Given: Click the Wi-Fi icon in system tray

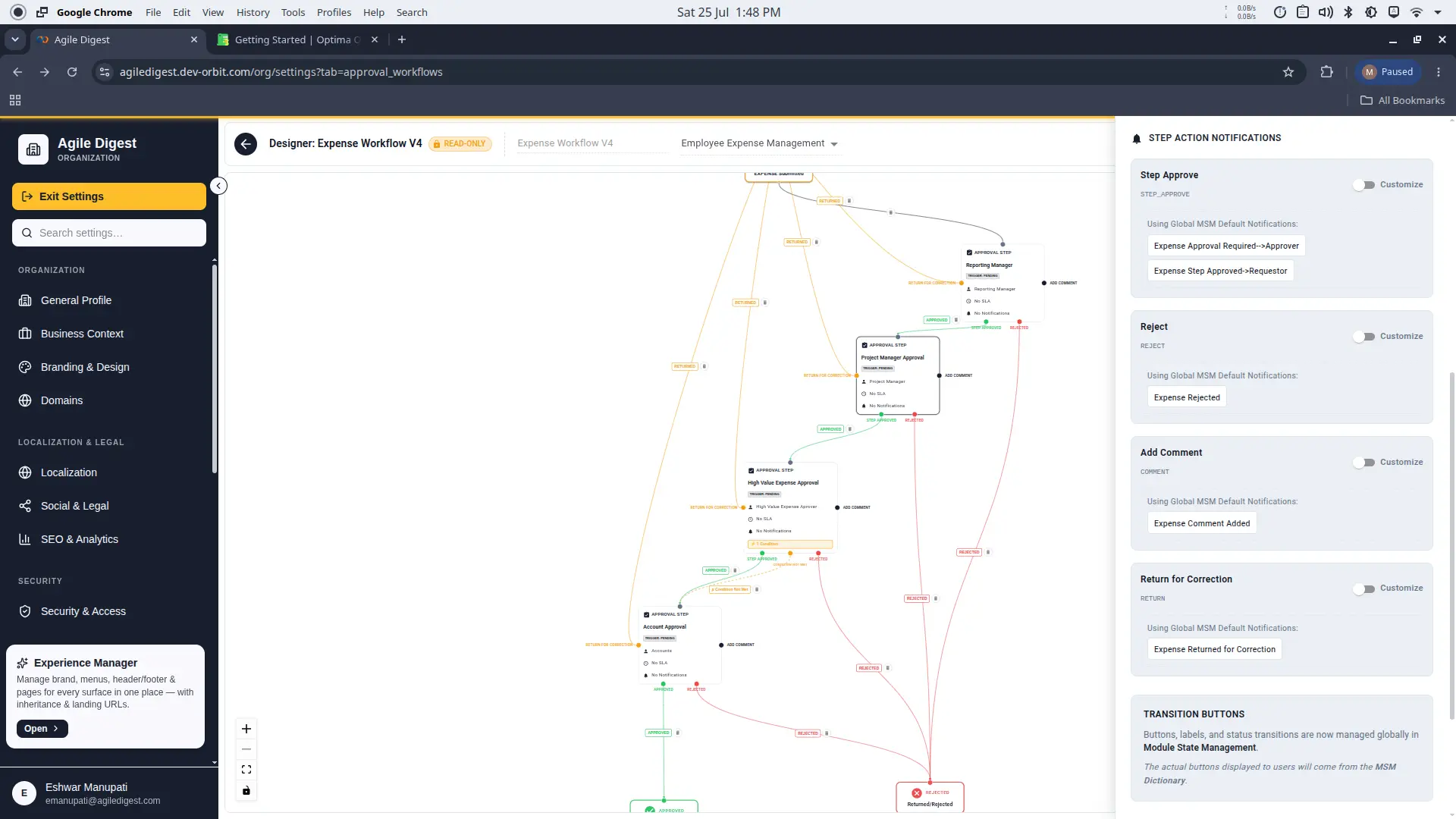Looking at the screenshot, I should point(1417,12).
